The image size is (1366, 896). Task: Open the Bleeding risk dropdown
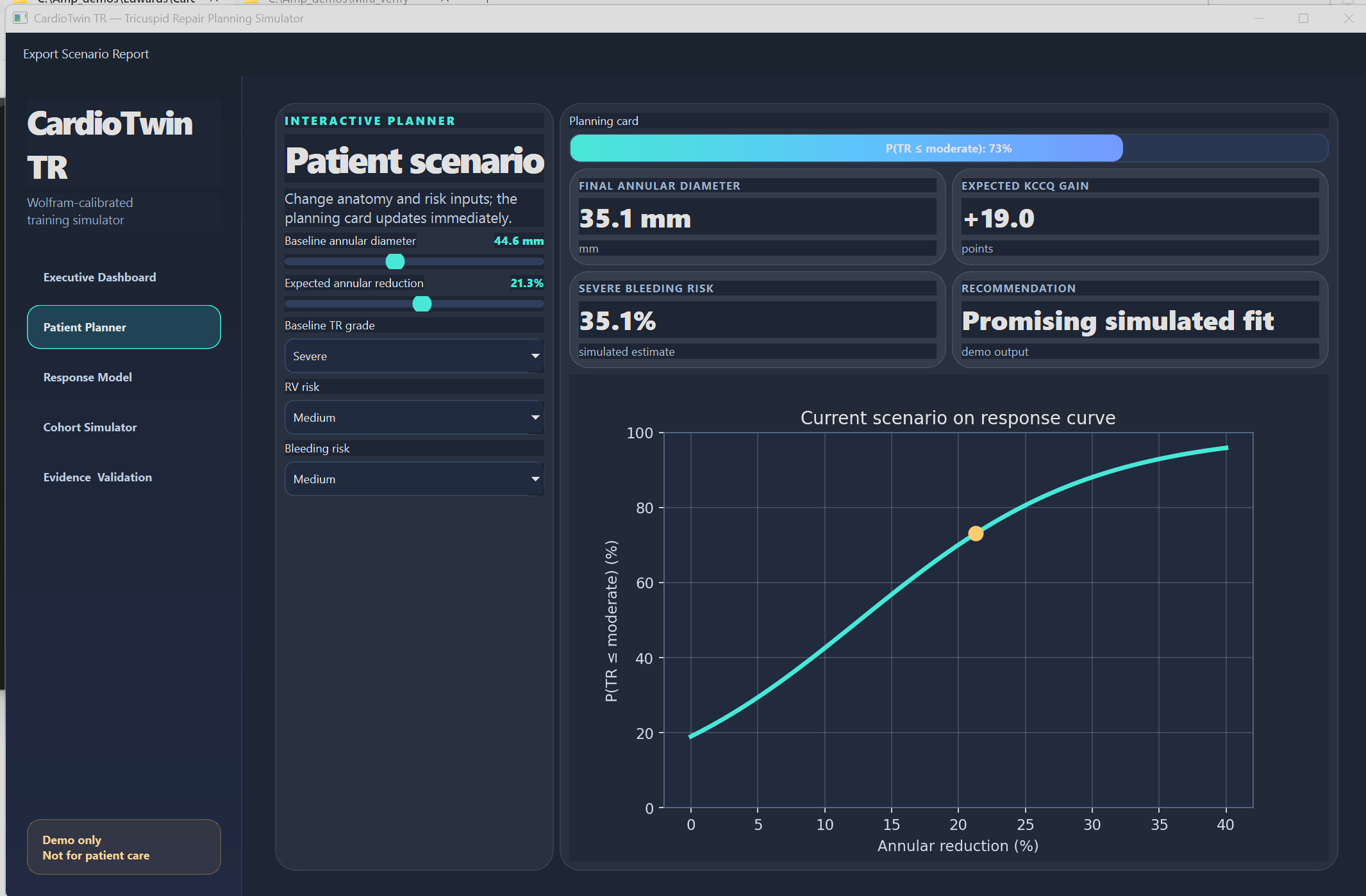(x=414, y=479)
